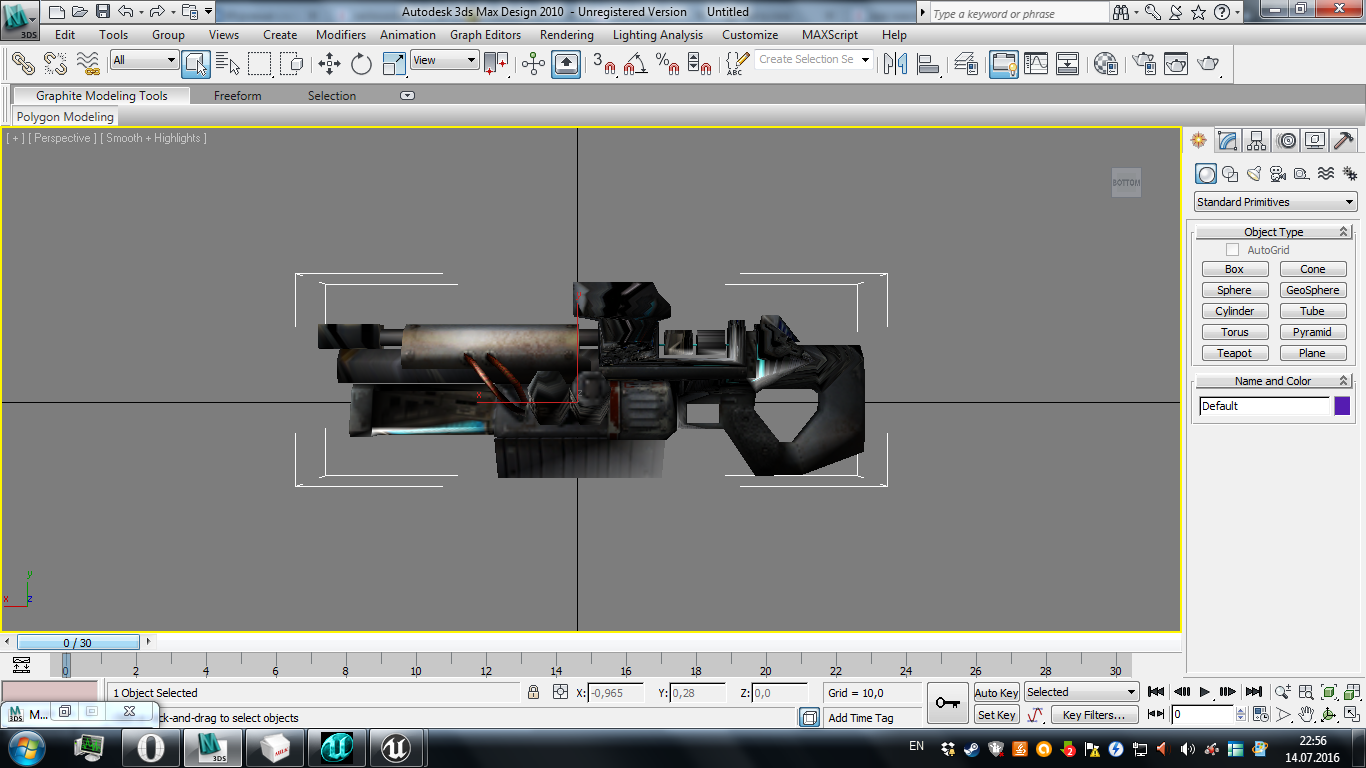Open Select by Name dialog
This screenshot has width=1366, height=768.
(228, 64)
